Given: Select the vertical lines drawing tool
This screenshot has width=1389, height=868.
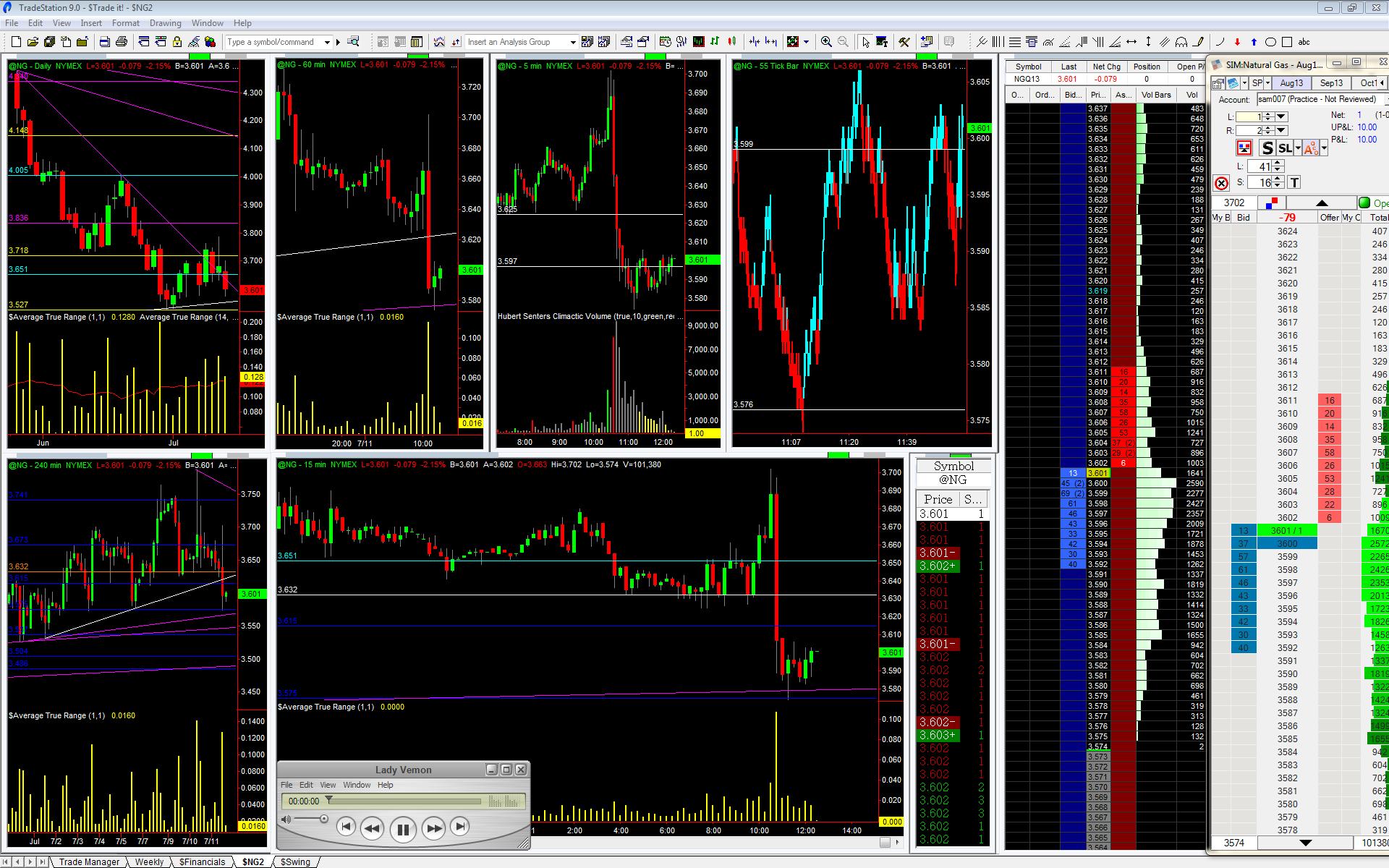Looking at the screenshot, I should (998, 42).
